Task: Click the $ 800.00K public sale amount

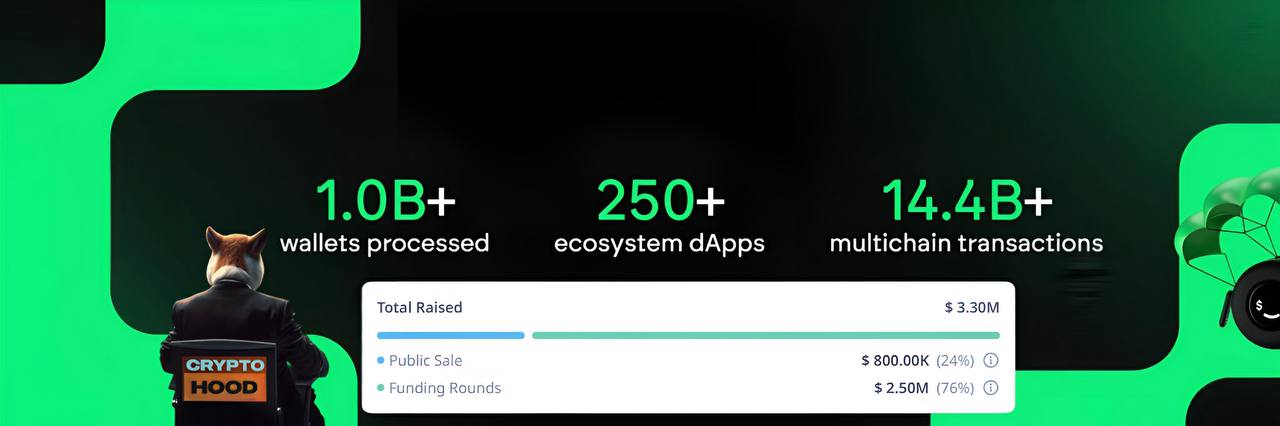Action: click(x=894, y=360)
